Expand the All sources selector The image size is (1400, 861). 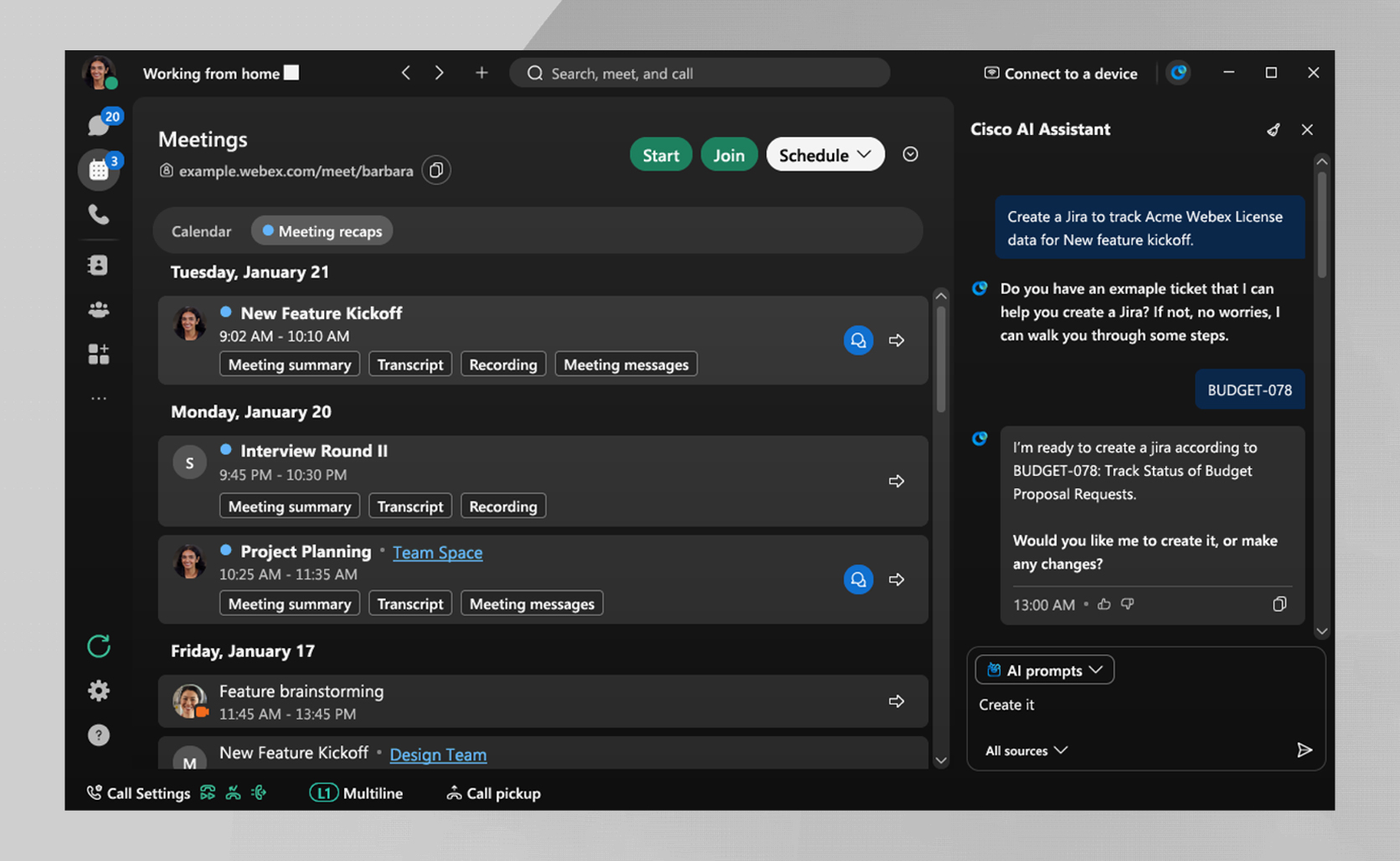[1026, 750]
